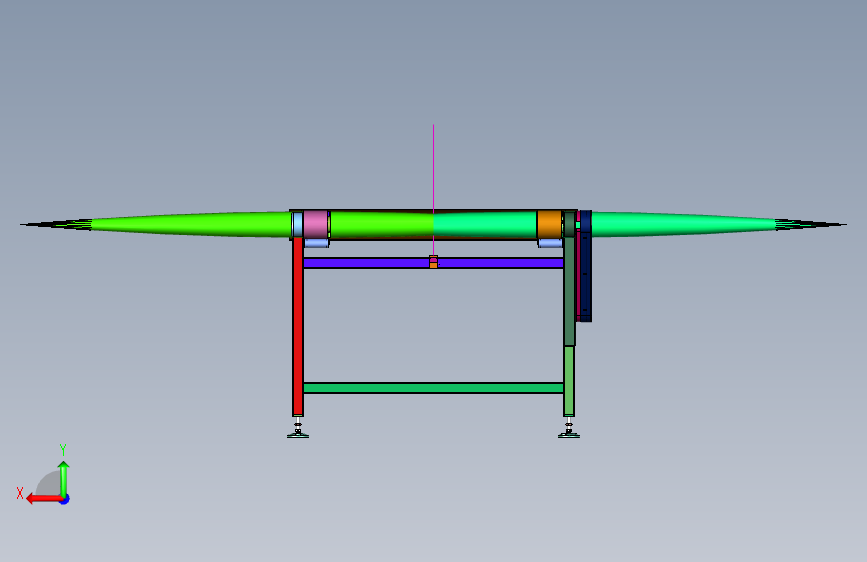Click the red X axis arrow on triad
This screenshot has height=562, width=867.
[44, 499]
